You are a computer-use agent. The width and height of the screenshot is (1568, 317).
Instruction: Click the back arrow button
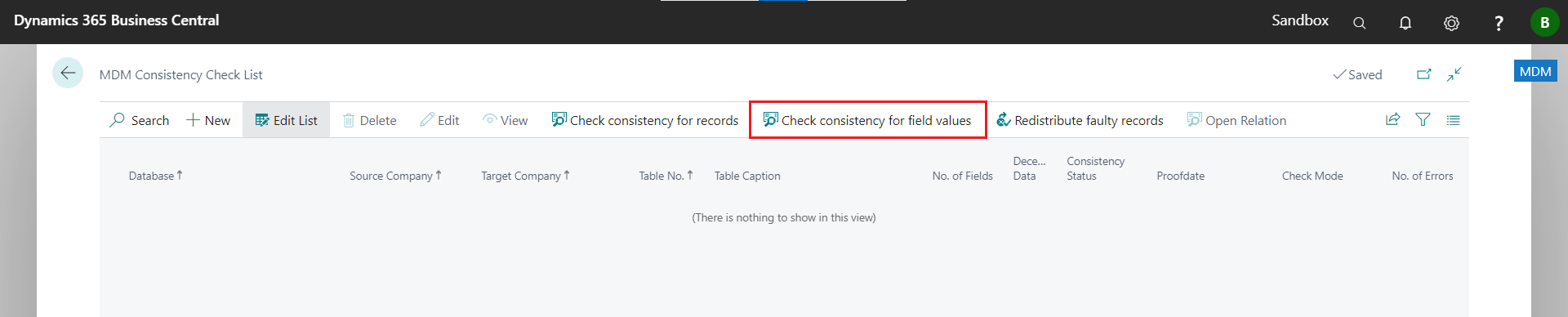[x=68, y=73]
